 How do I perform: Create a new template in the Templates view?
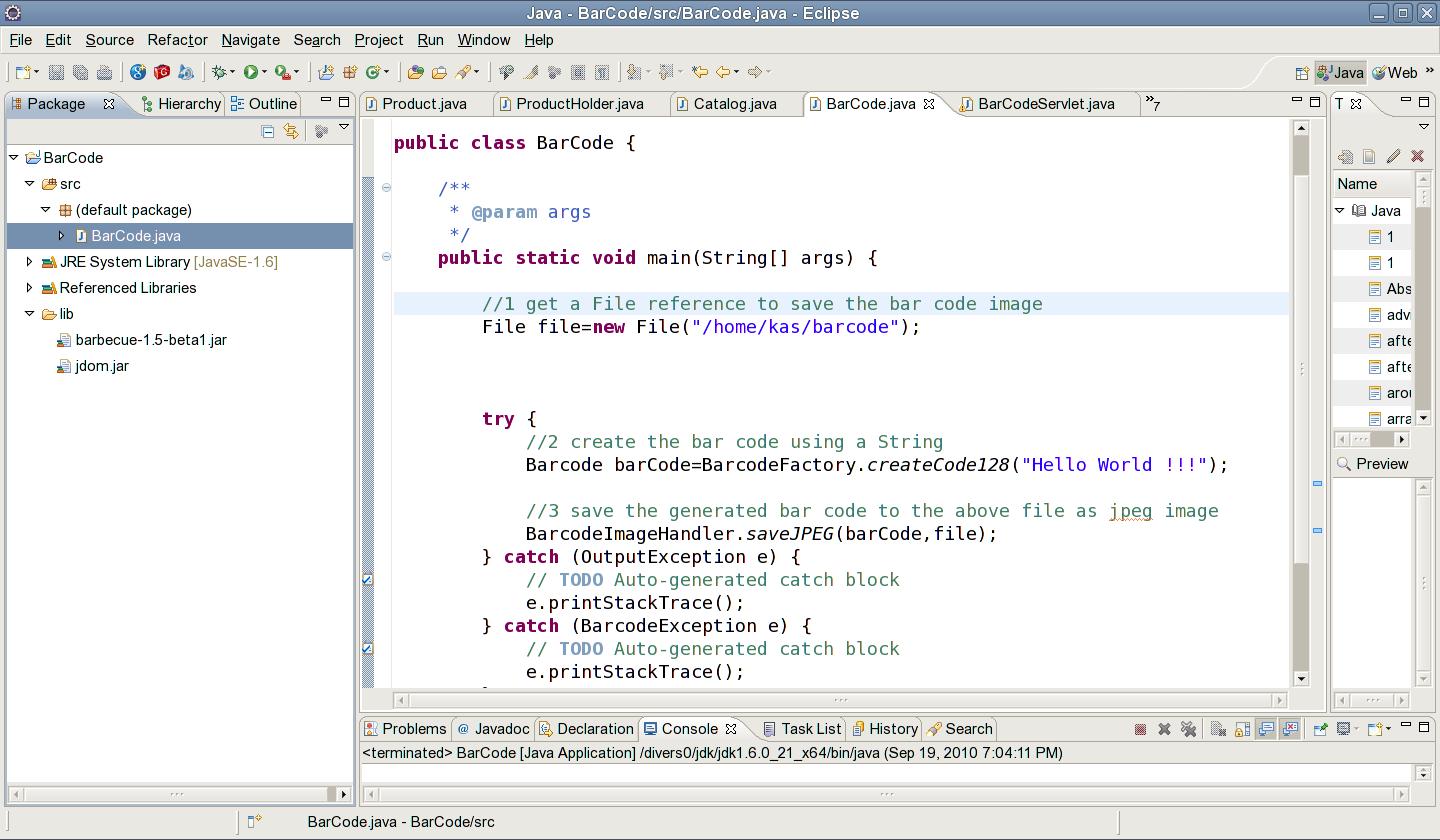[1369, 157]
